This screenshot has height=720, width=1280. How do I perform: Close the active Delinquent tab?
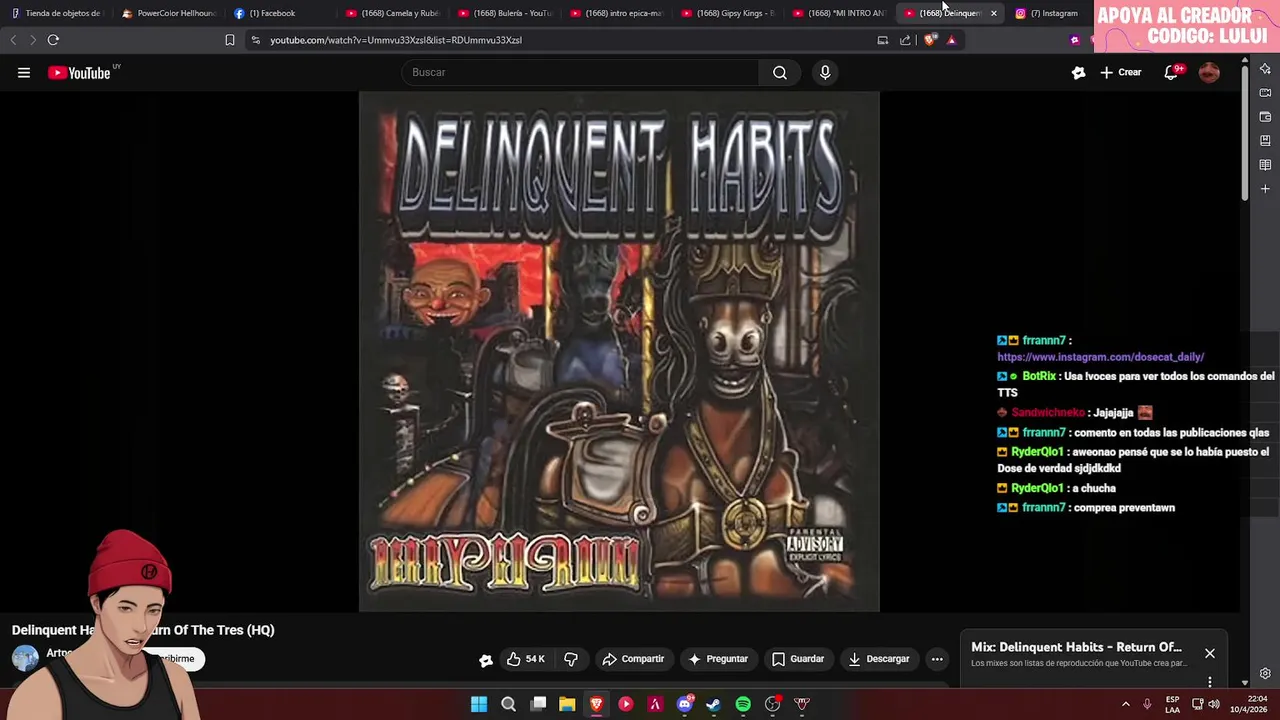coord(993,13)
